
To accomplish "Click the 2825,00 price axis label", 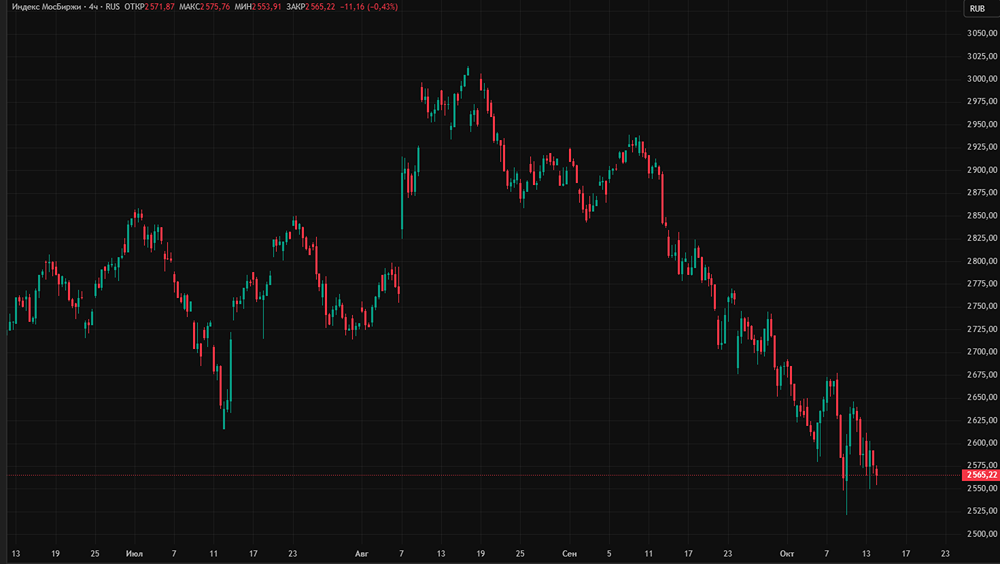I will tap(982, 238).
